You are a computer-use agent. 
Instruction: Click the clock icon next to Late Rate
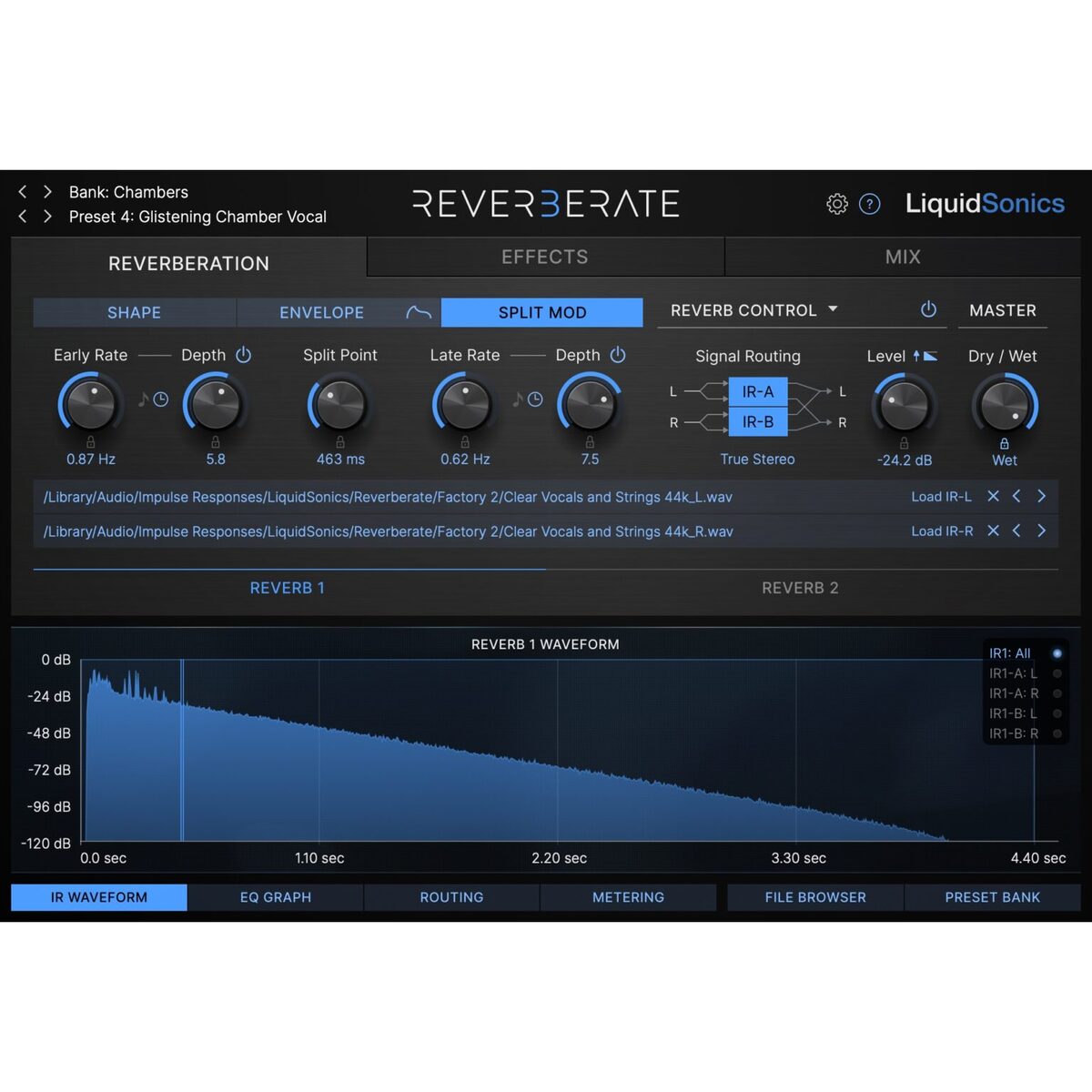[x=537, y=399]
